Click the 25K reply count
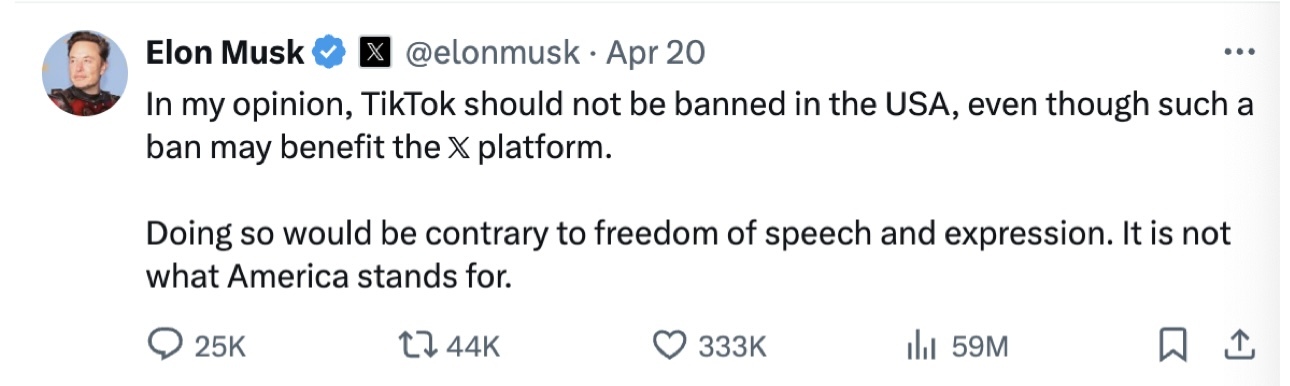The image size is (1290, 386). 219,346
